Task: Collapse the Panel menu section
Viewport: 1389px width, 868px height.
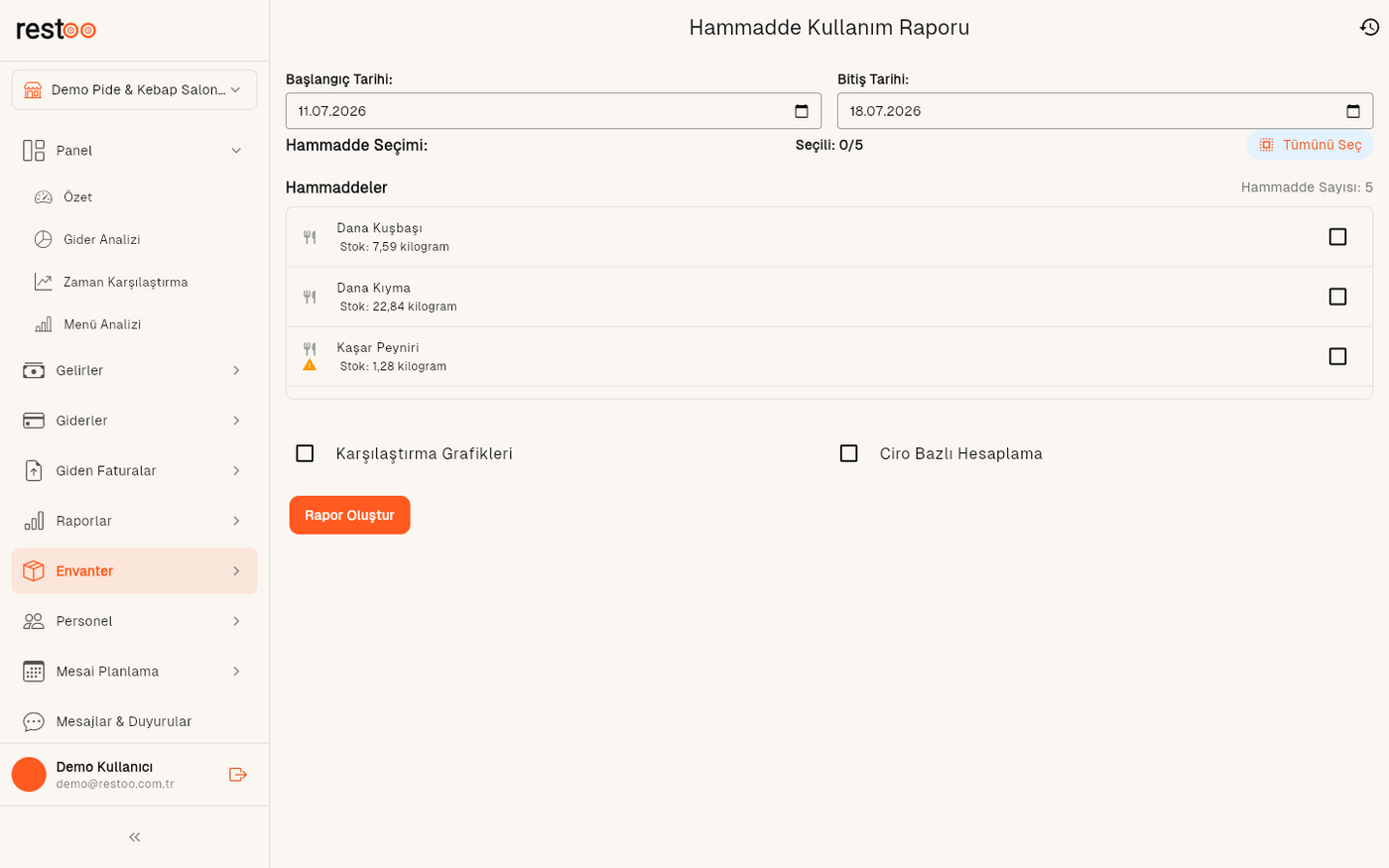Action: click(236, 151)
